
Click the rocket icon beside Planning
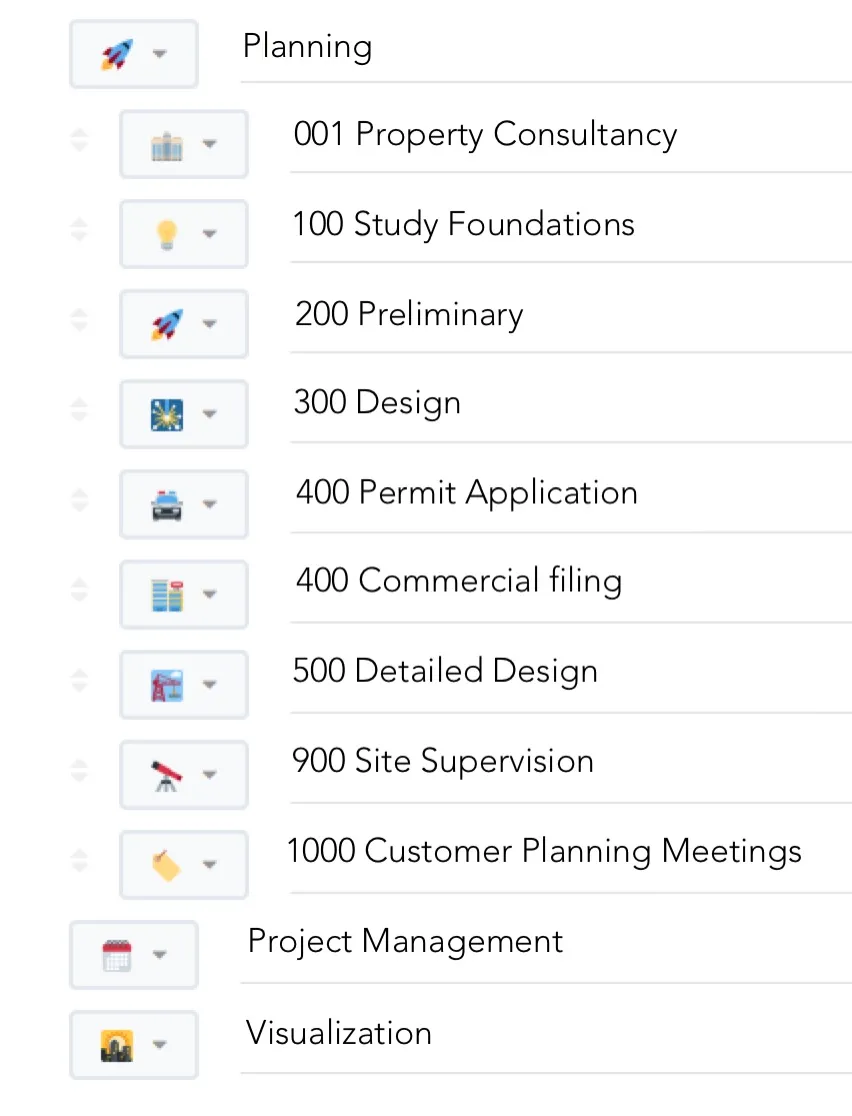pyautogui.click(x=117, y=54)
